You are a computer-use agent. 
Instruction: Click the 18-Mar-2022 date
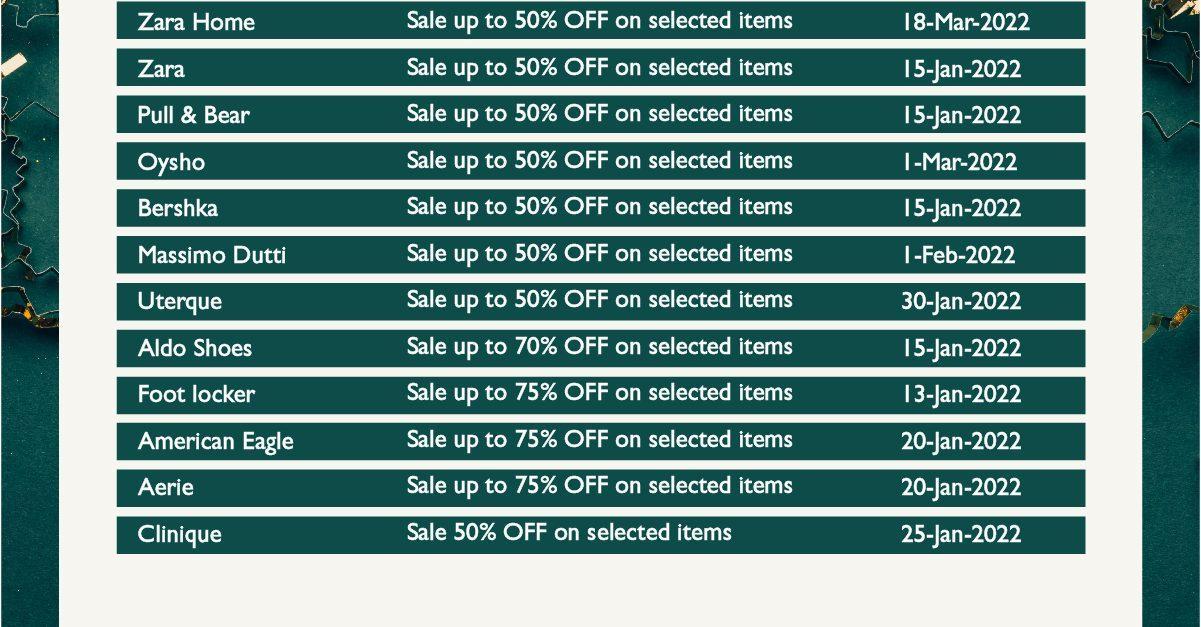pos(965,22)
